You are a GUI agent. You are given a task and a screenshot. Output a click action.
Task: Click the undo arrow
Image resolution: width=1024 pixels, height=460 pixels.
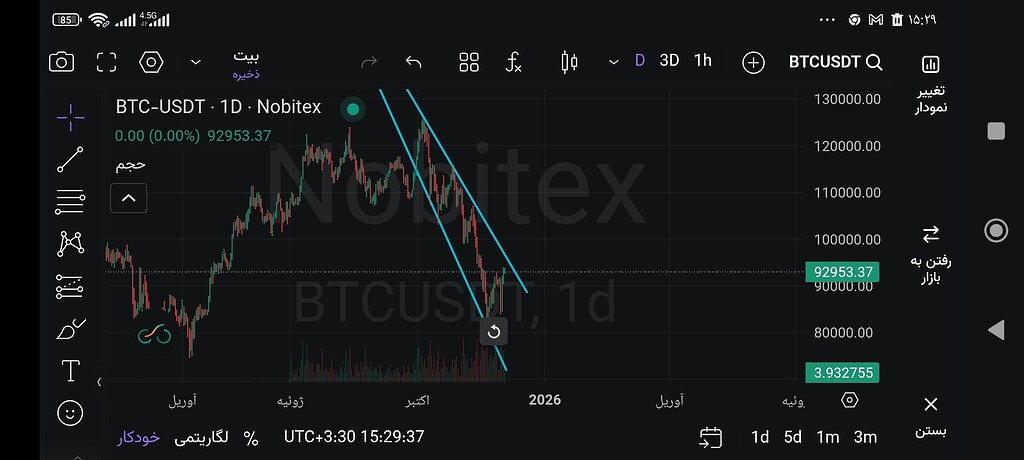(414, 62)
